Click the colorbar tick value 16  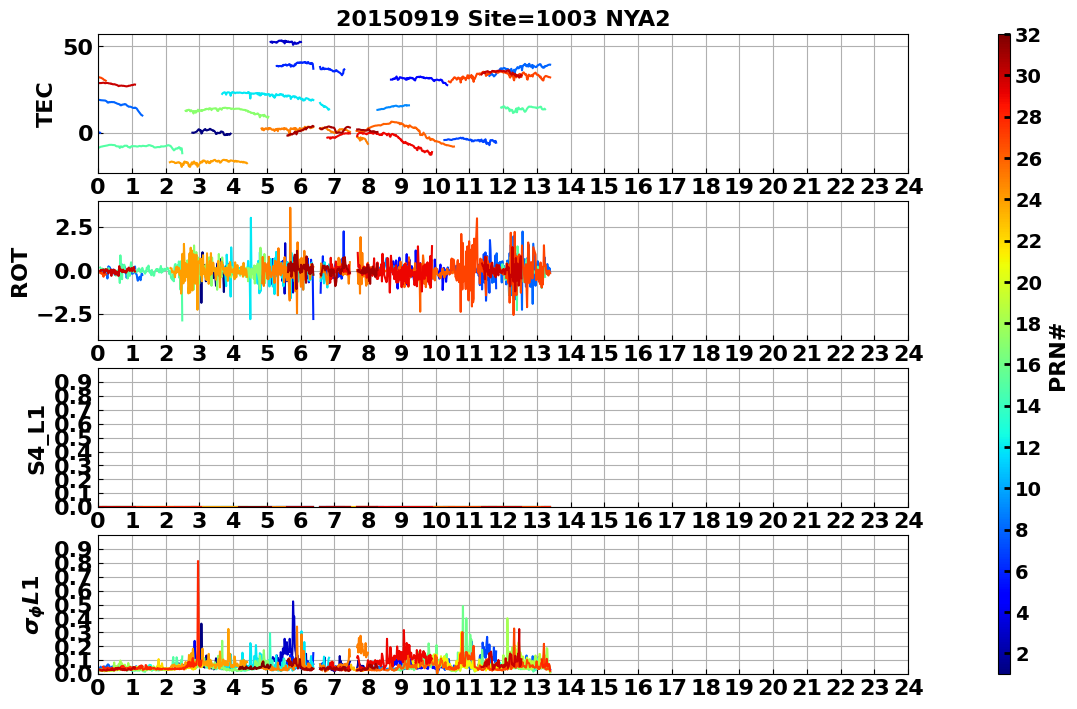(x=1028, y=365)
